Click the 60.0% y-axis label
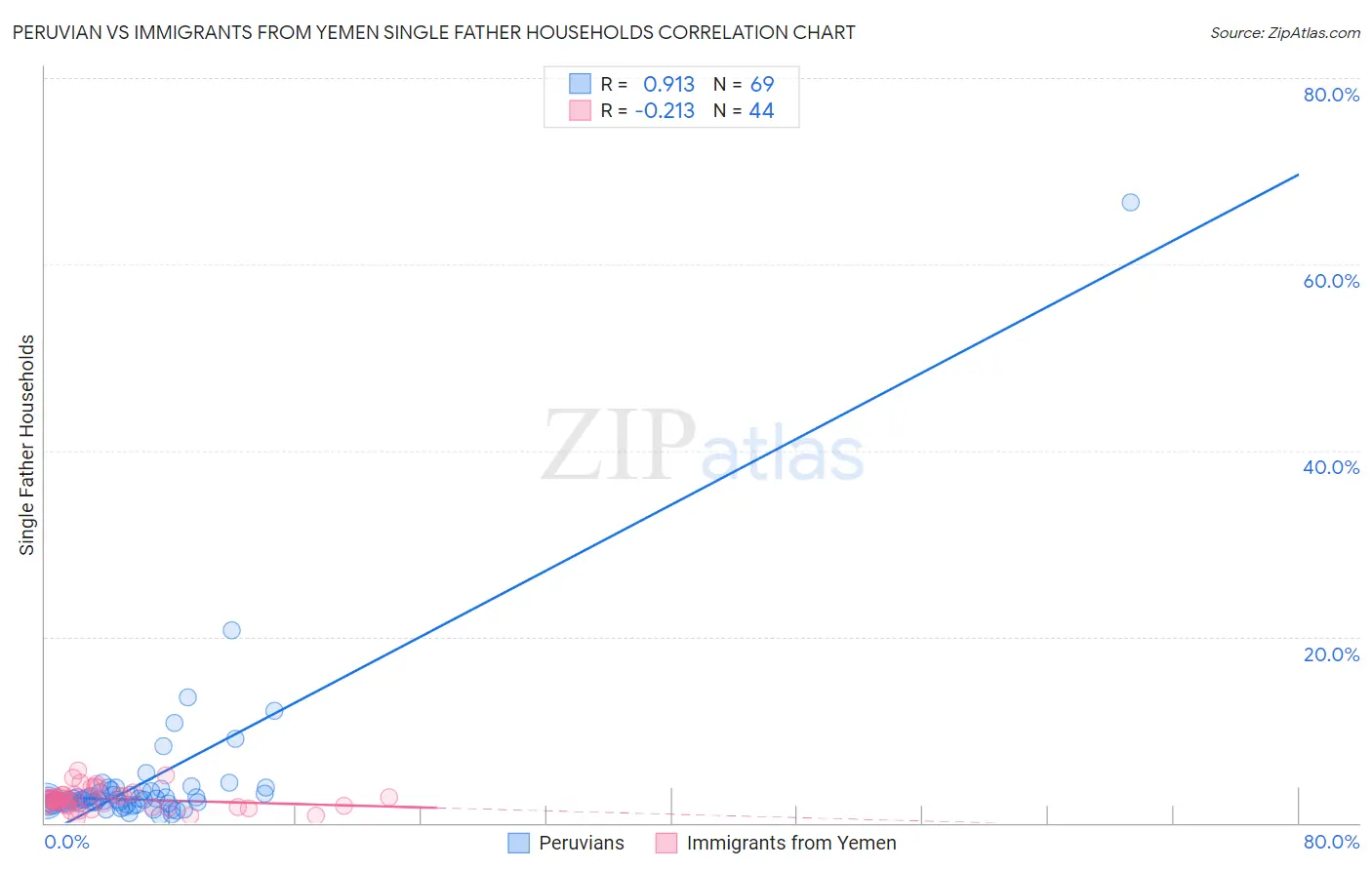 tap(1331, 281)
